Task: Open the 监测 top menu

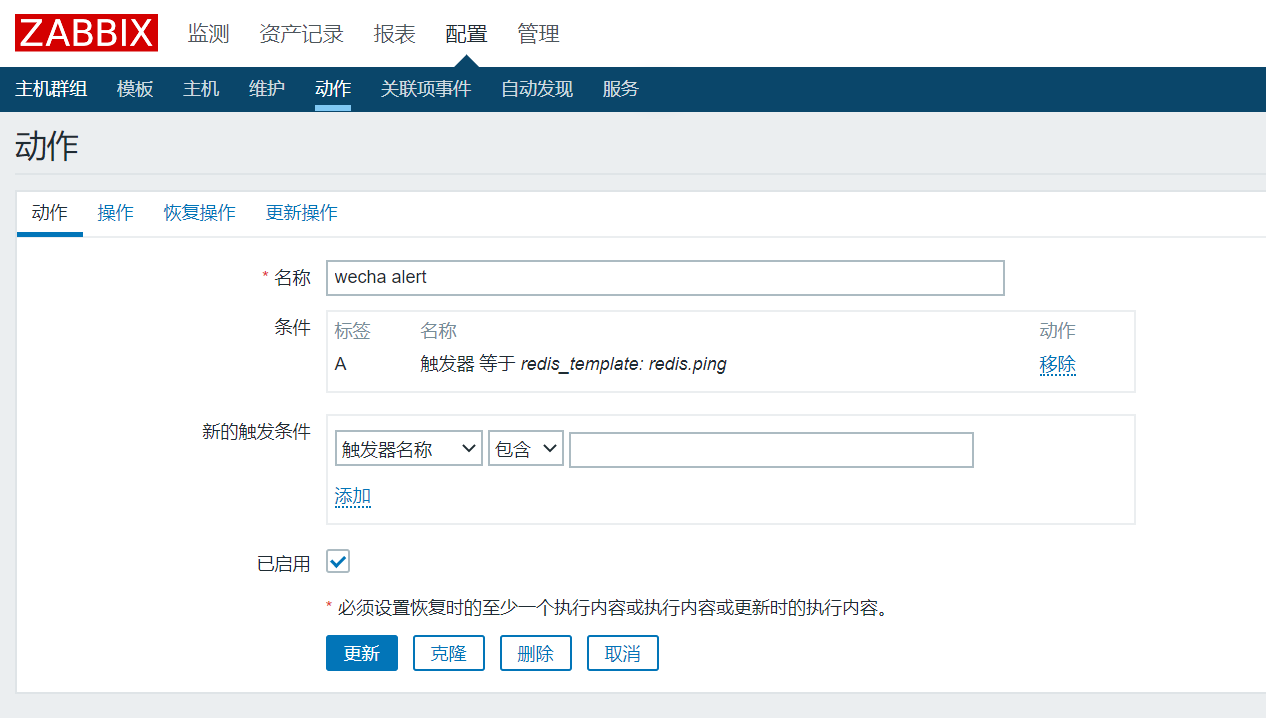Action: click(209, 34)
